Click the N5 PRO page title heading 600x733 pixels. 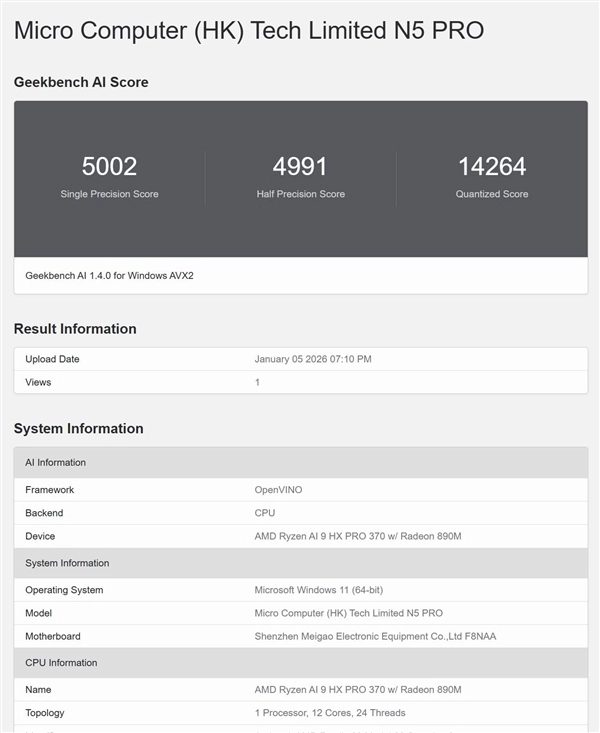click(249, 30)
